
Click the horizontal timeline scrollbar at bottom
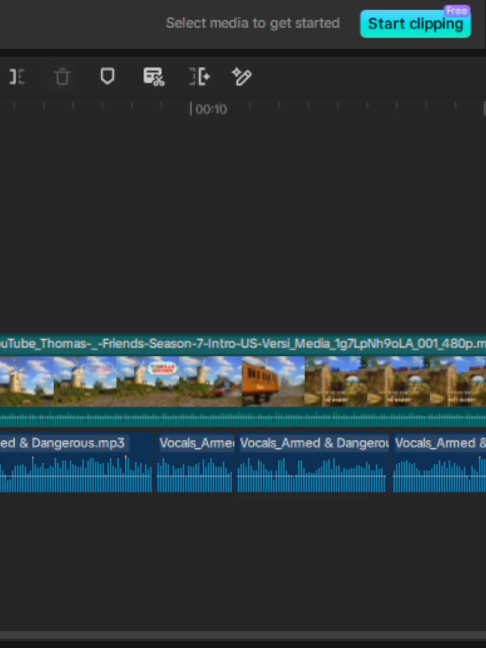tap(243, 636)
